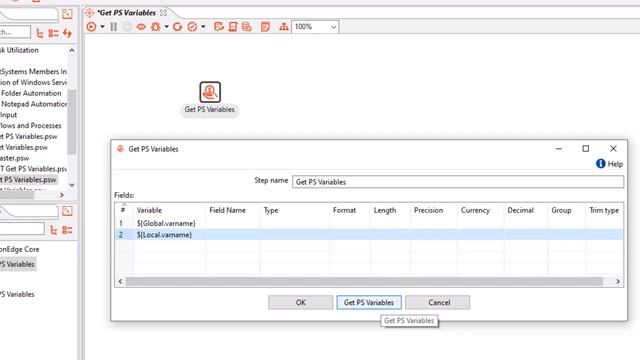The image size is (640, 360).
Task: Click the Get PS Variables button
Action: (369, 302)
